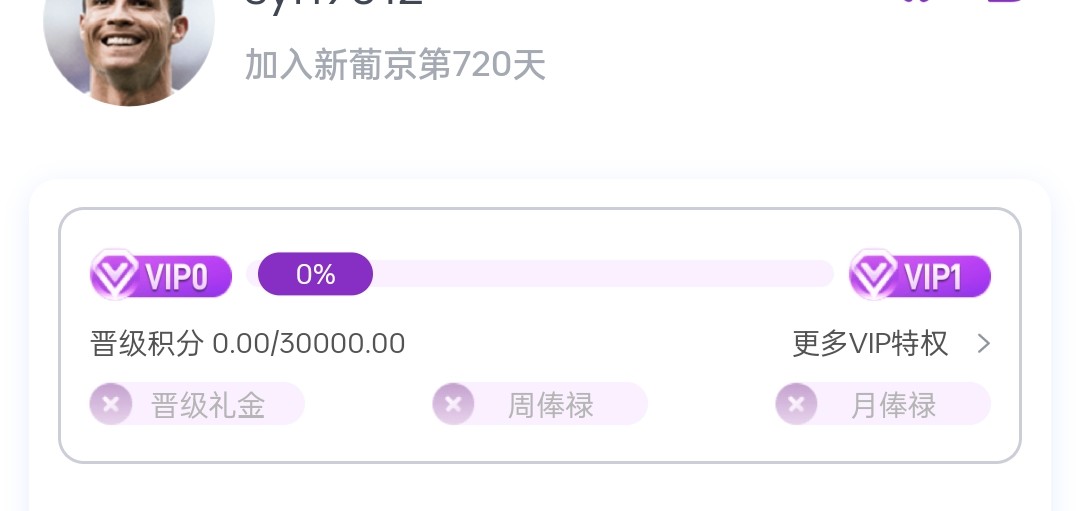Tap the 加入新葡京第720天 membership text
1080x511 pixels.
pyautogui.click(x=395, y=66)
